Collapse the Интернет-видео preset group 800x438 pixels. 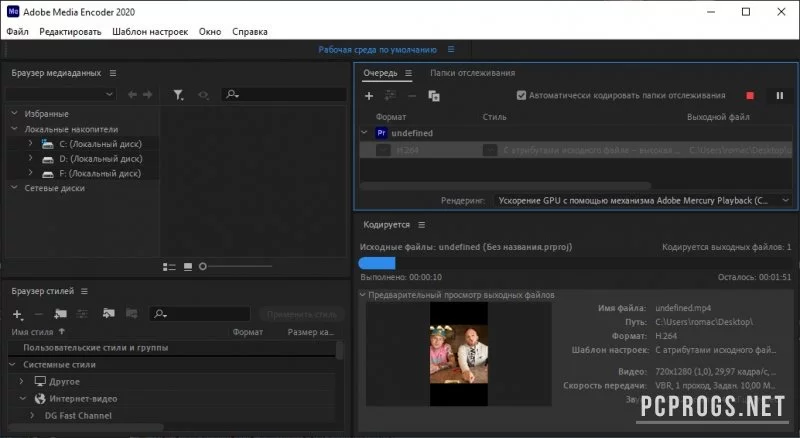point(22,398)
